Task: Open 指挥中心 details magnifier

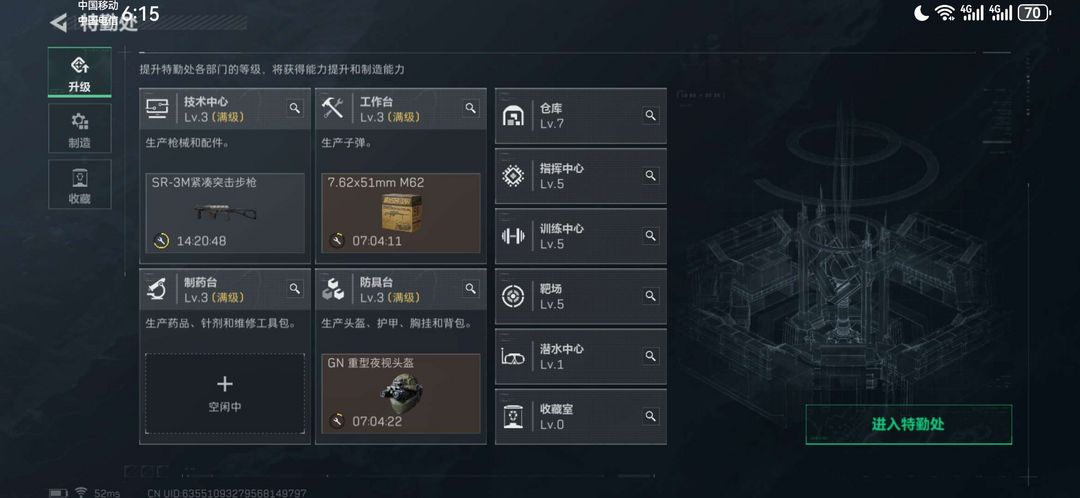Action: tap(650, 176)
